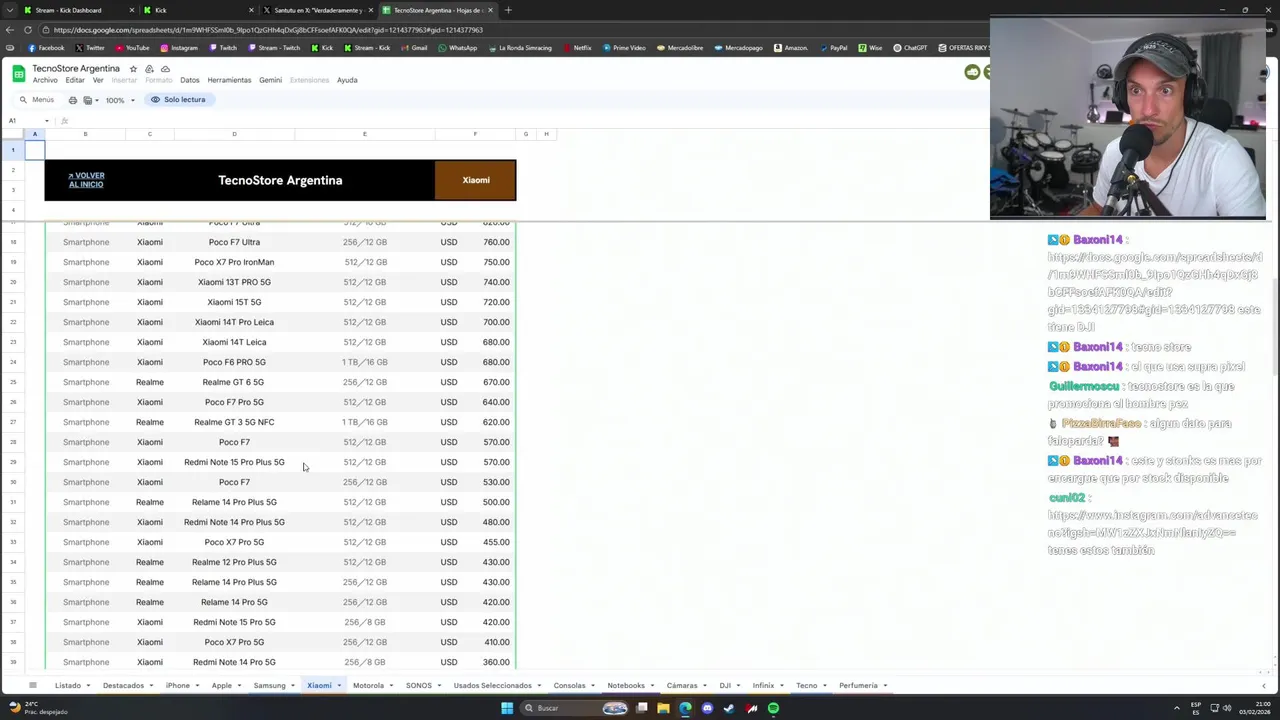Click the print icon in toolbar

click(72, 100)
